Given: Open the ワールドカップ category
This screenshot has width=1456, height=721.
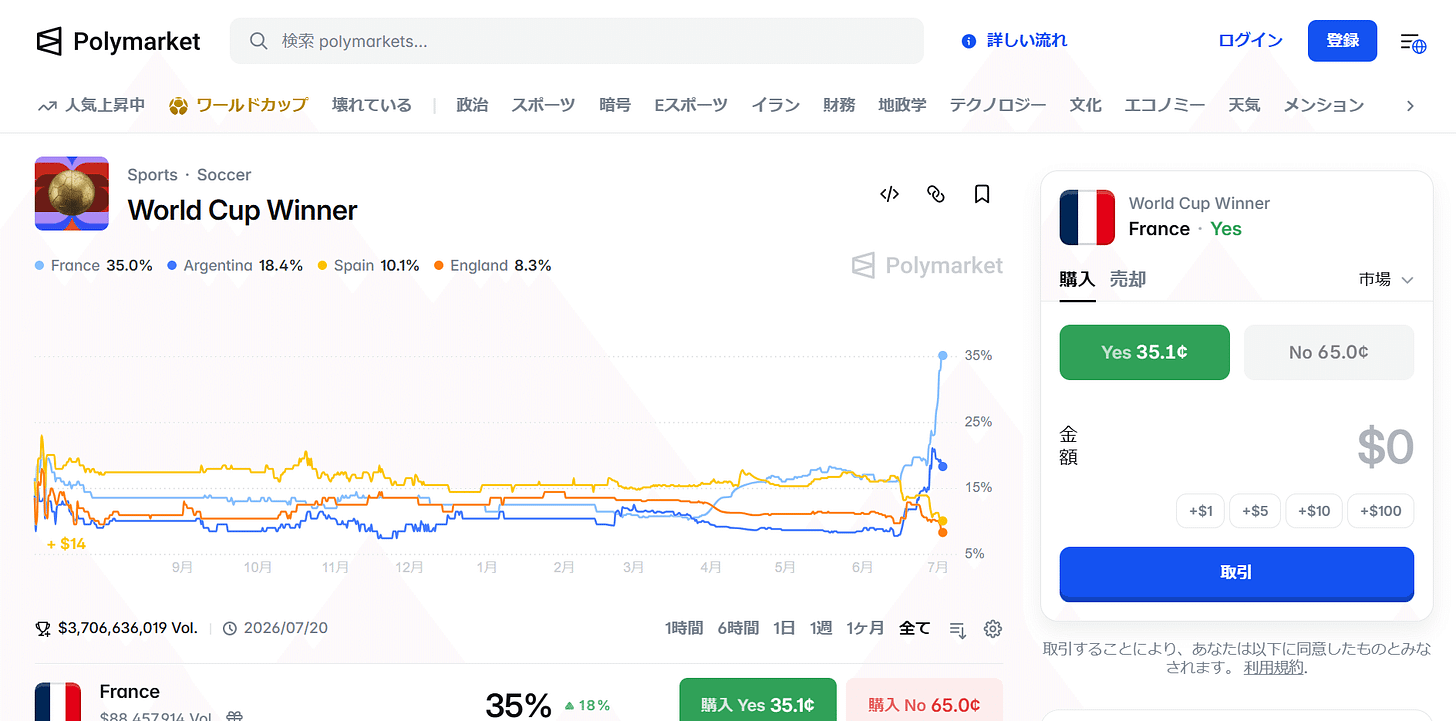Looking at the screenshot, I should click(x=238, y=105).
